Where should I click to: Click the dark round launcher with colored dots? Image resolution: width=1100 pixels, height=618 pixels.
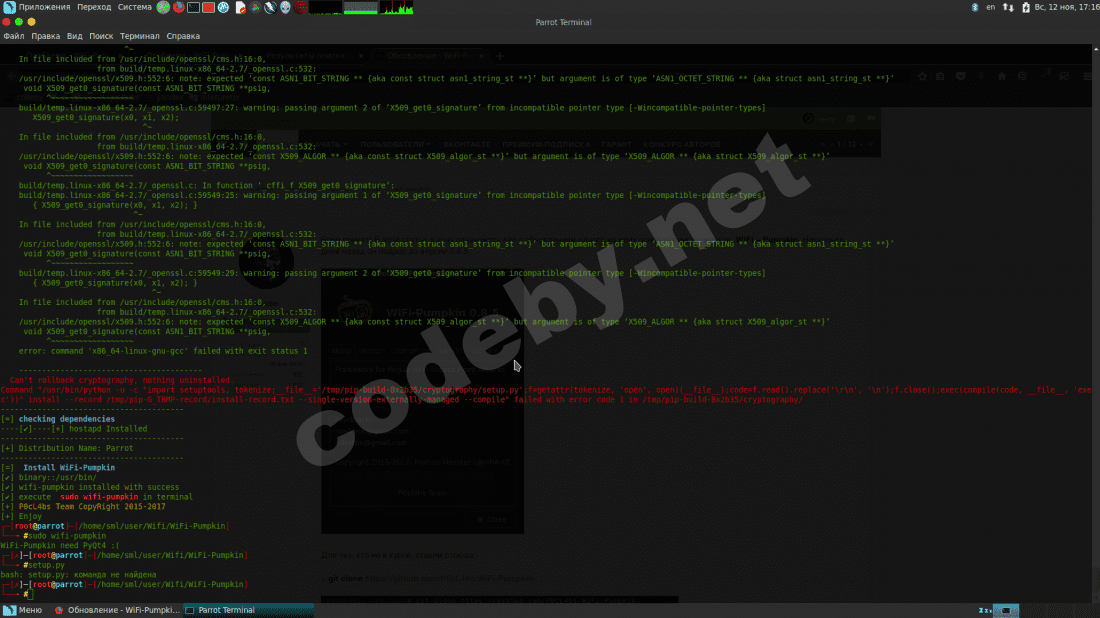coord(255,7)
